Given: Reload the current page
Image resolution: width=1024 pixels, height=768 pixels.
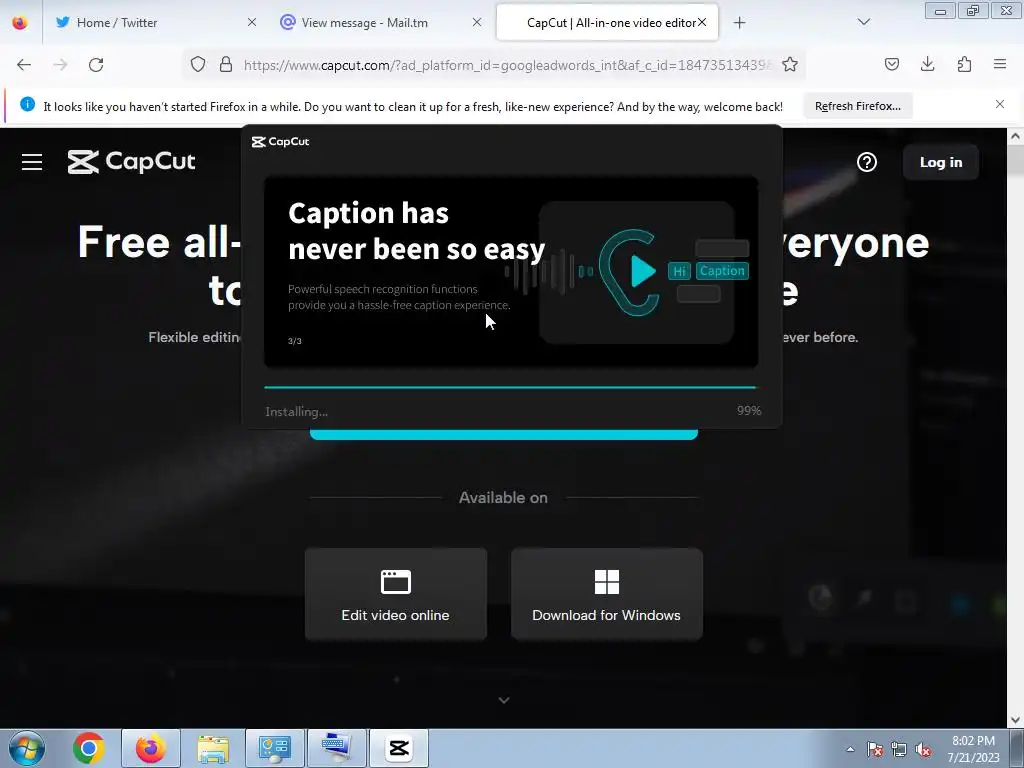Looking at the screenshot, I should (x=96, y=65).
